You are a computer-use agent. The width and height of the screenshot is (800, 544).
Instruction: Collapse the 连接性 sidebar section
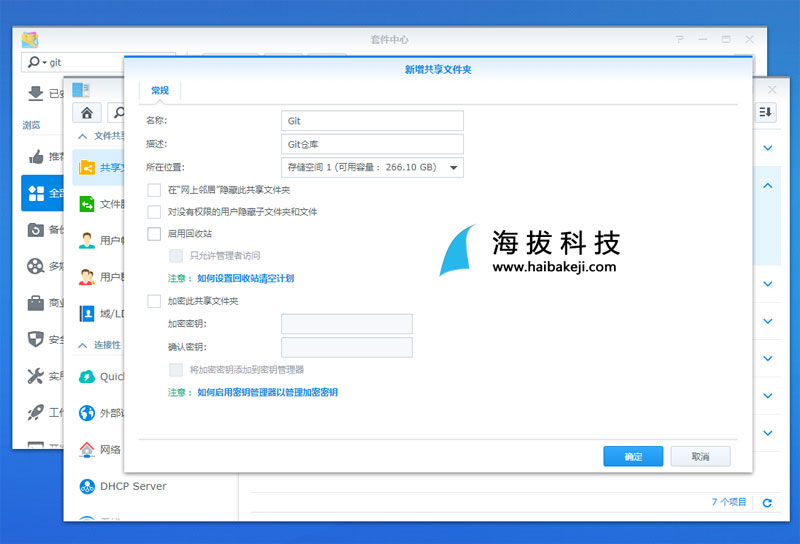(82, 345)
